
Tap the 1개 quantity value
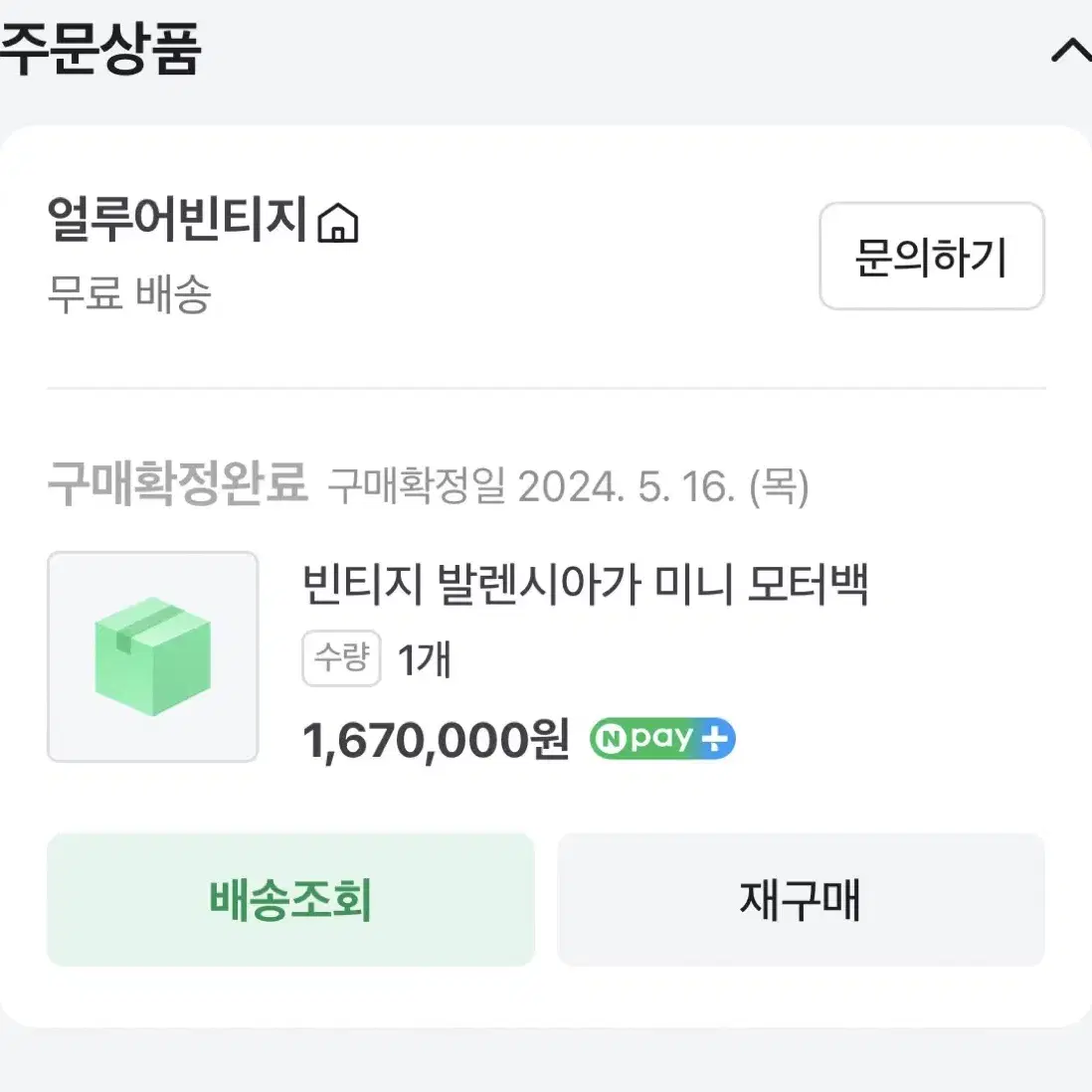[x=424, y=659]
